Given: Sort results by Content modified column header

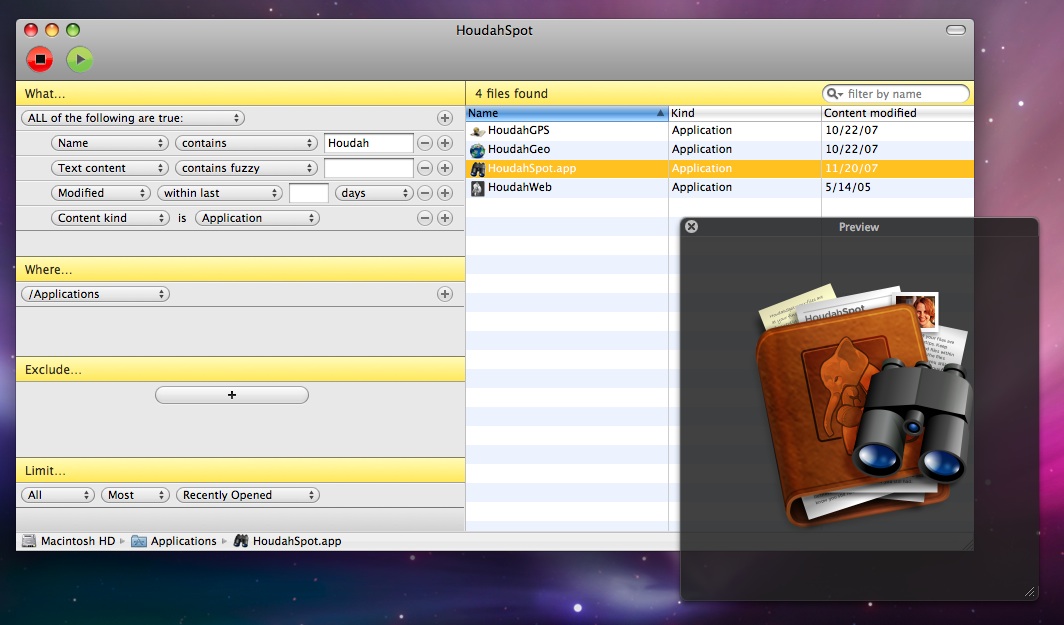Looking at the screenshot, I should [897, 113].
